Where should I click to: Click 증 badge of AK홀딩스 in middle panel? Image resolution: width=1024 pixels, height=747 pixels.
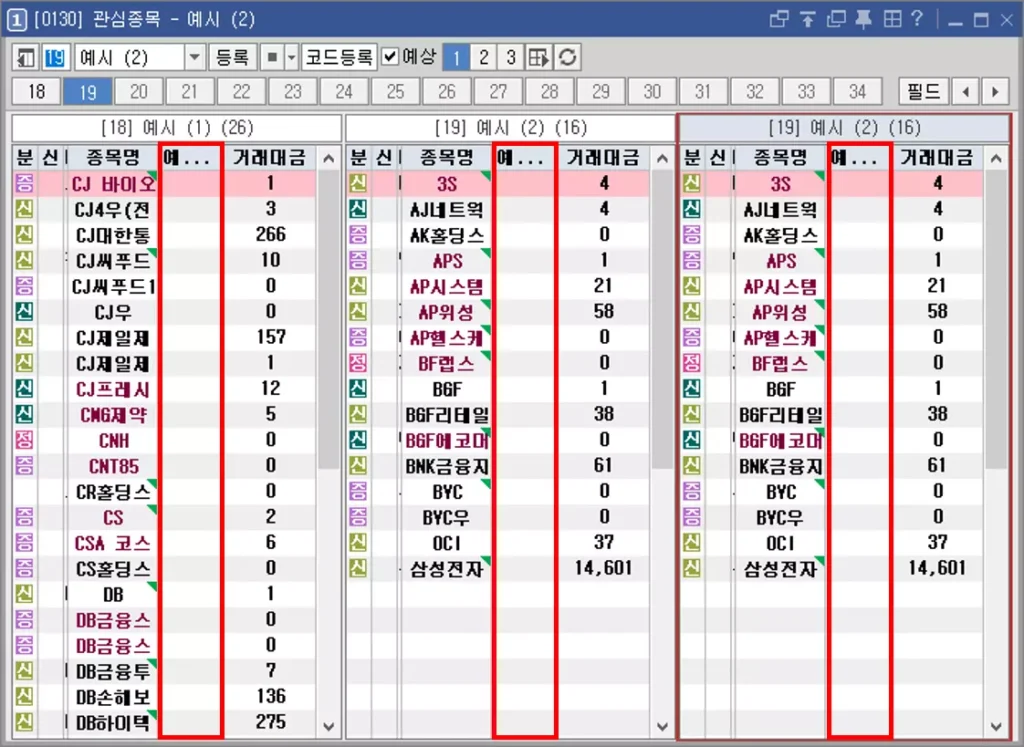358,235
